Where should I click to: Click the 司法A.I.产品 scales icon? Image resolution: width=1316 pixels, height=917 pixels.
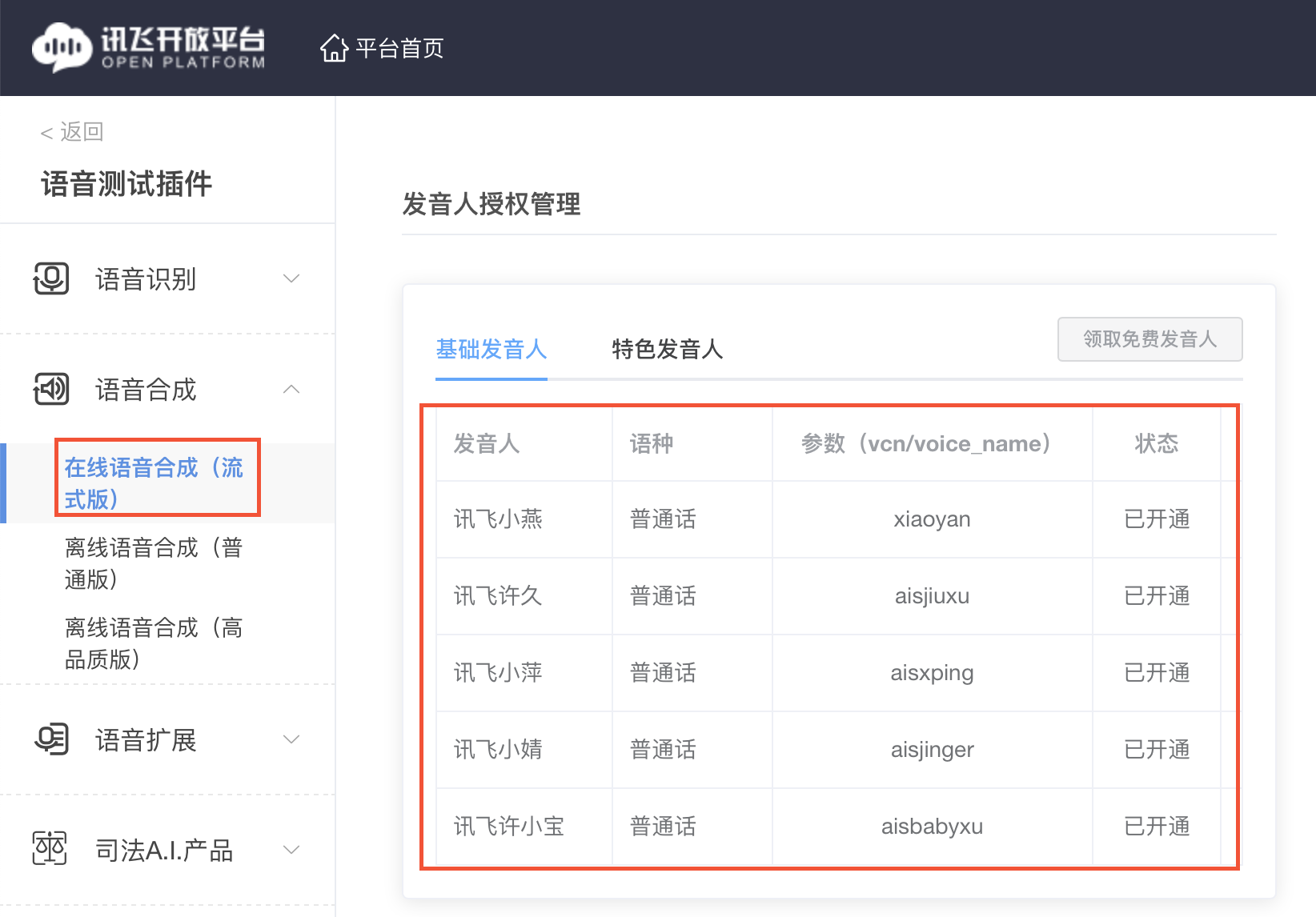pyautogui.click(x=50, y=849)
